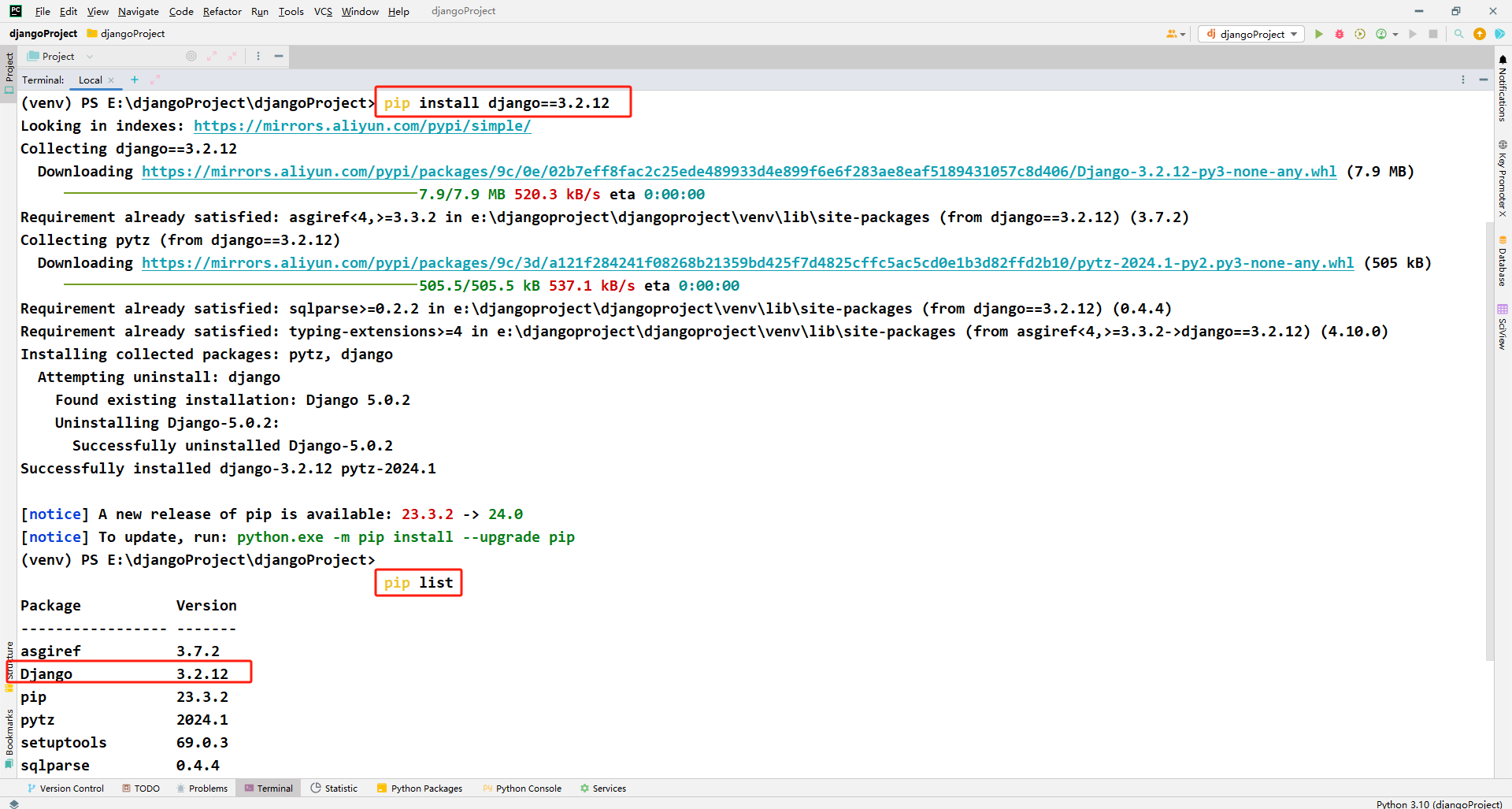Open the aliyun pypi simple index link
The image size is (1512, 809).
362,126
